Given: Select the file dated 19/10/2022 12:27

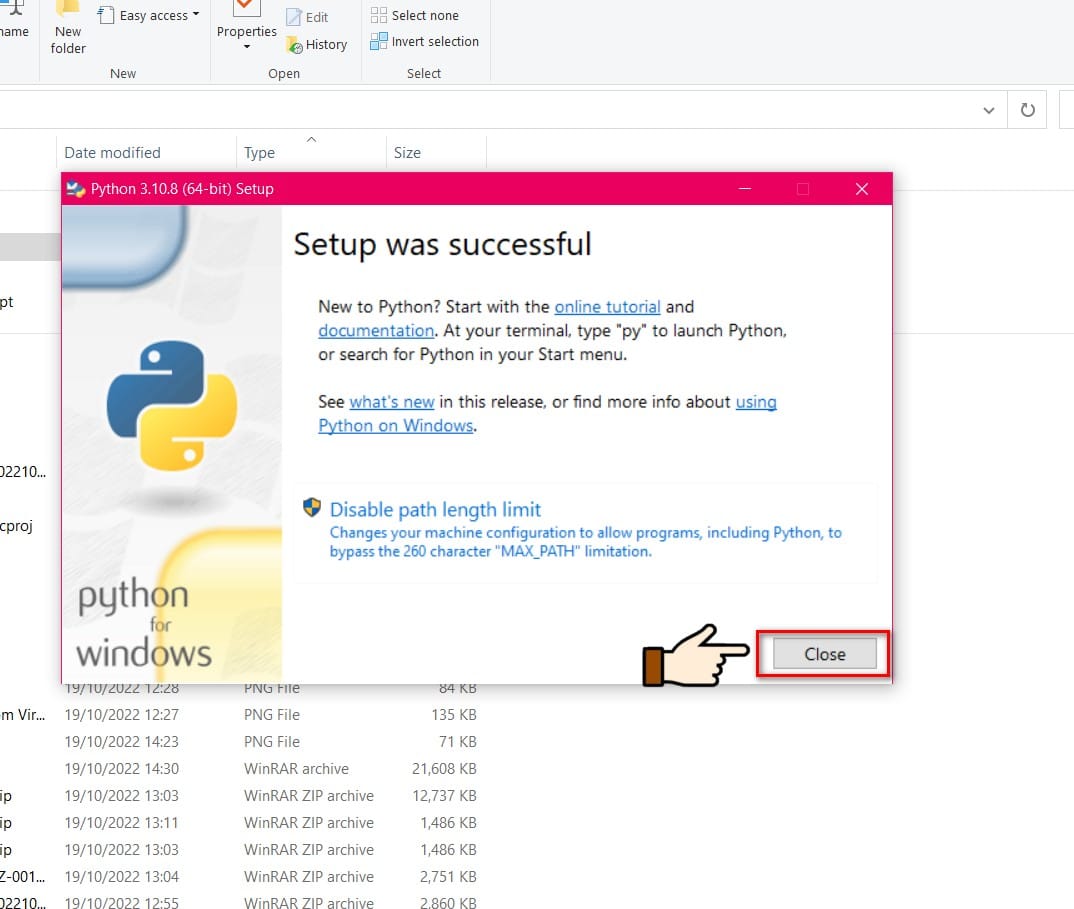Looking at the screenshot, I should point(240,714).
